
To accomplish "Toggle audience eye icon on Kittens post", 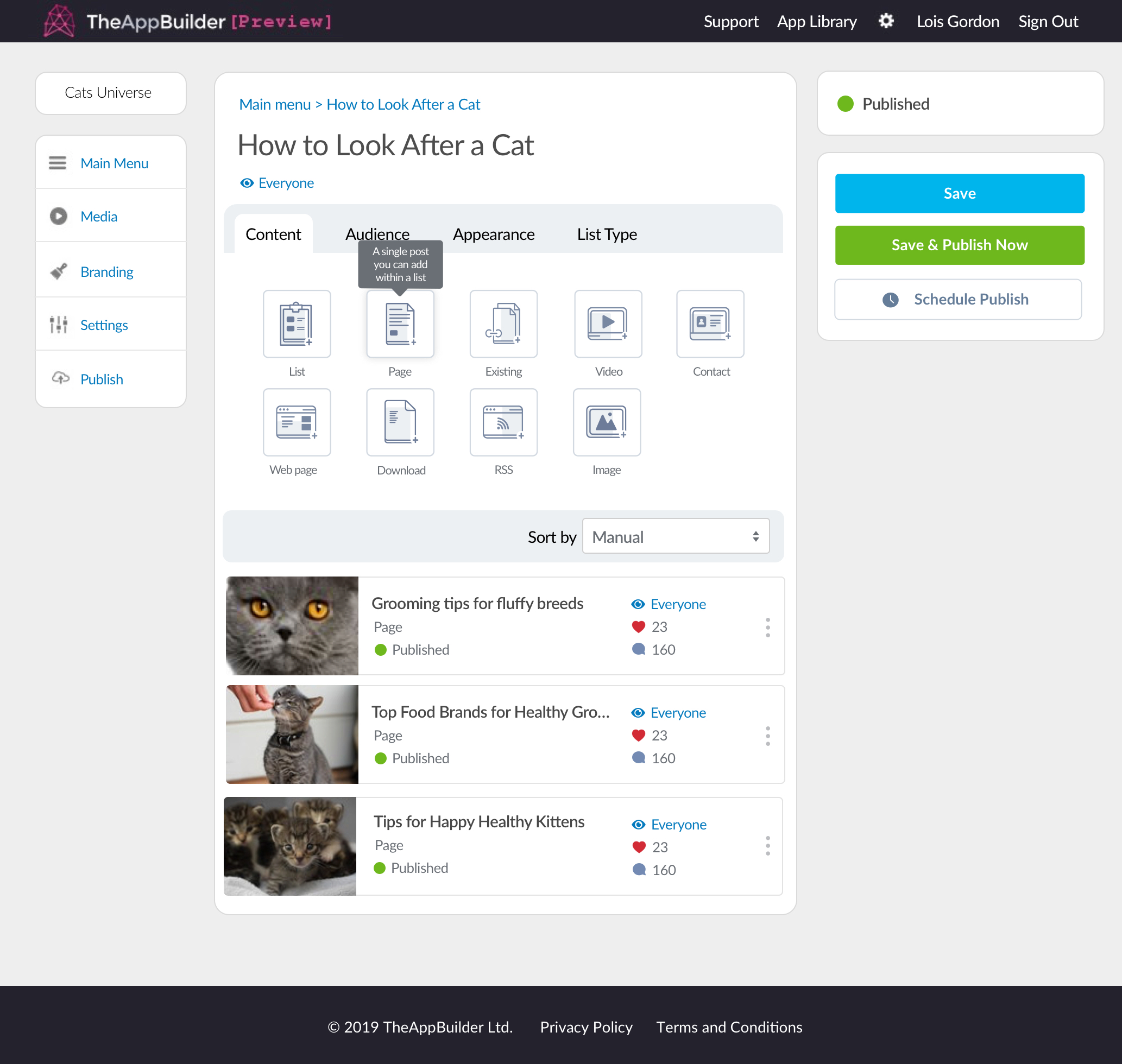I will coord(638,823).
